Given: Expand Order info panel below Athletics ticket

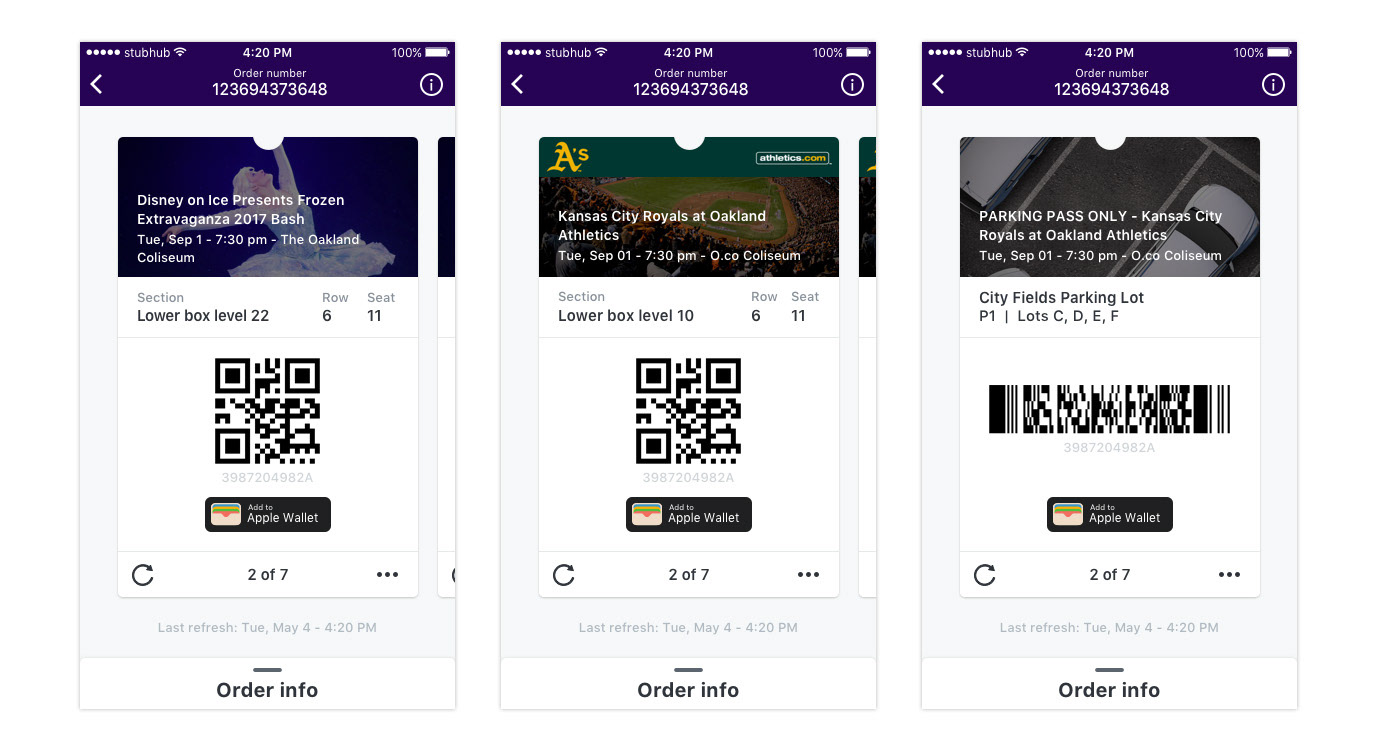Looking at the screenshot, I should (x=689, y=684).
